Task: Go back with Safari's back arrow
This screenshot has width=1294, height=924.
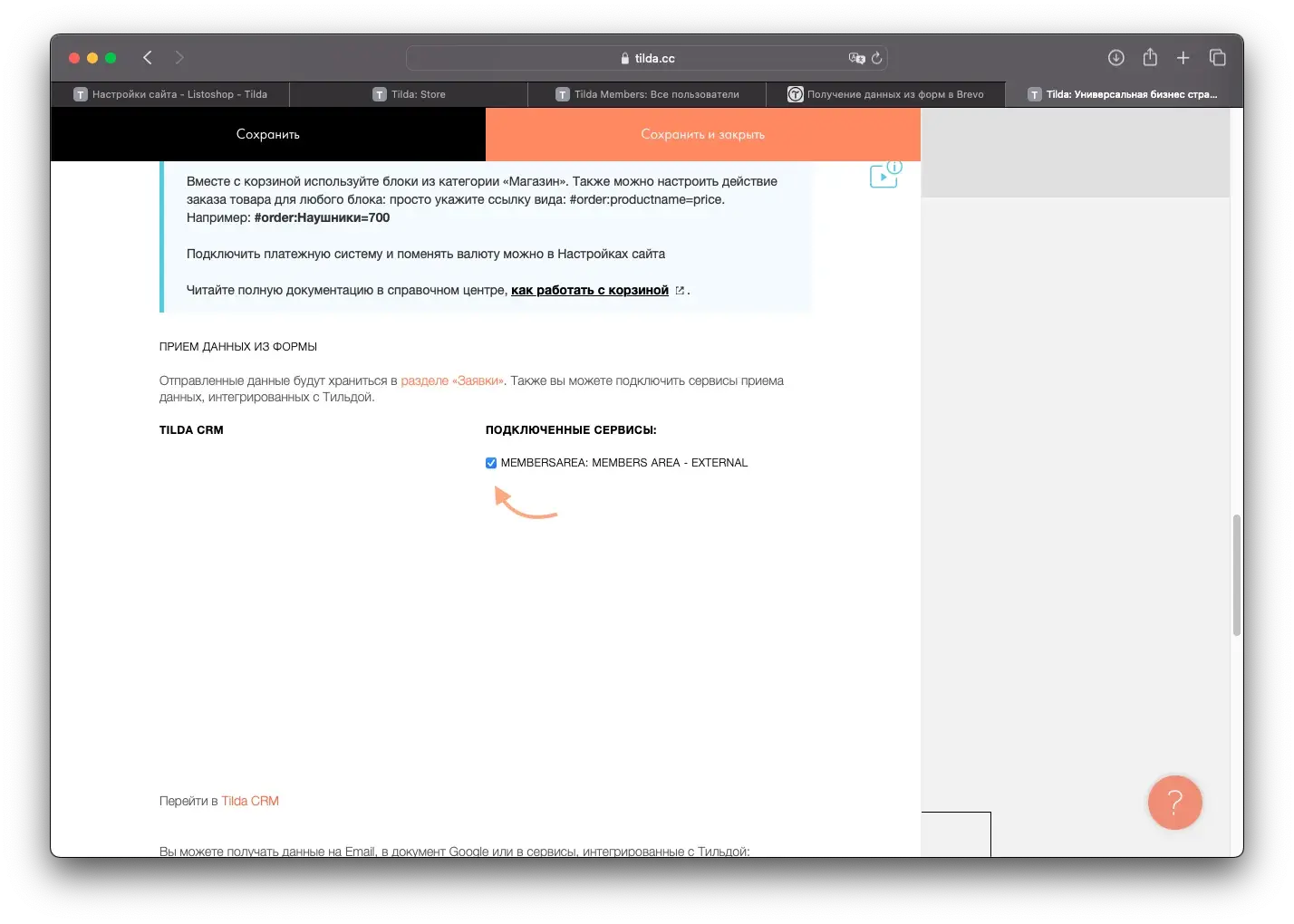Action: (x=148, y=58)
